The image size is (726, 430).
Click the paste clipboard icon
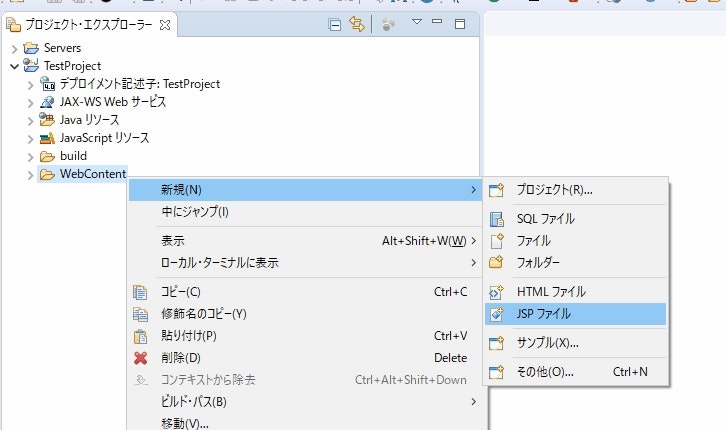tap(140, 336)
